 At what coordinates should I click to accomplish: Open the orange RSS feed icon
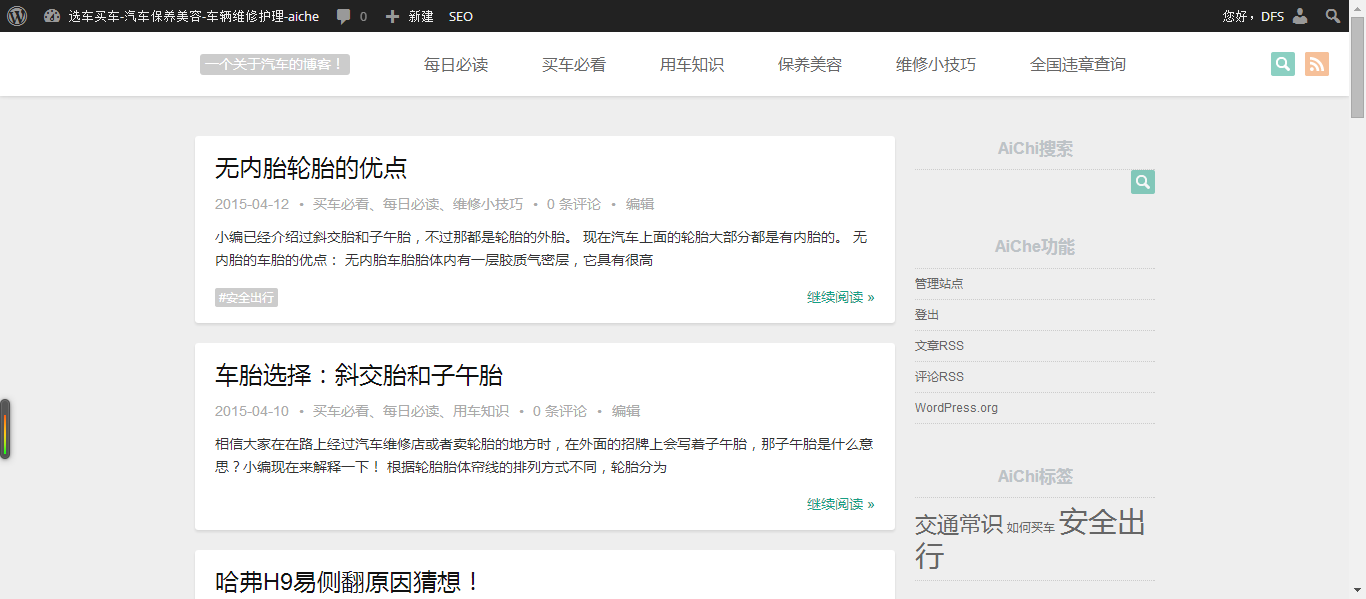coord(1317,64)
